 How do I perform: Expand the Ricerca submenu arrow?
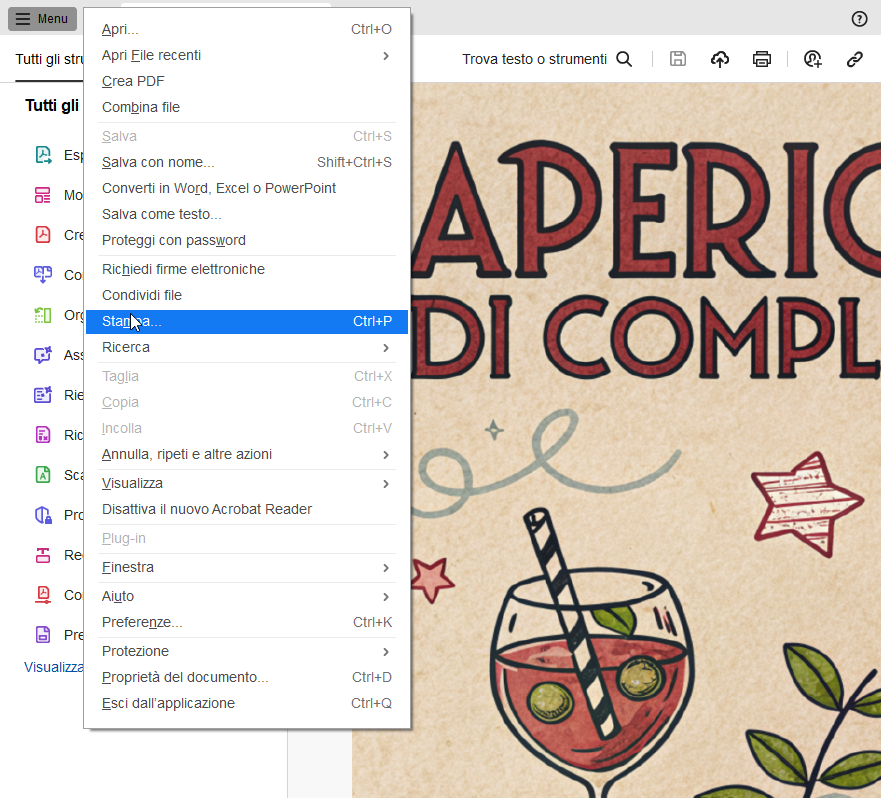[x=386, y=347]
